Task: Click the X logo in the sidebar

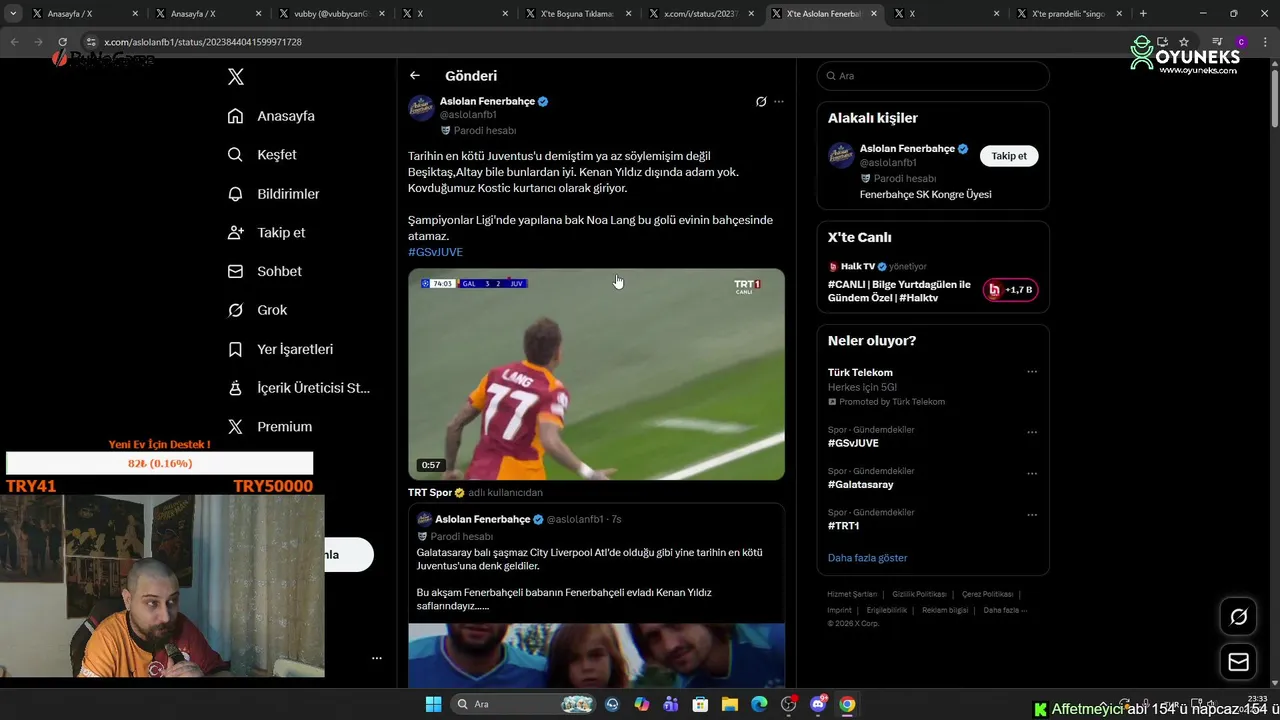Action: click(235, 77)
